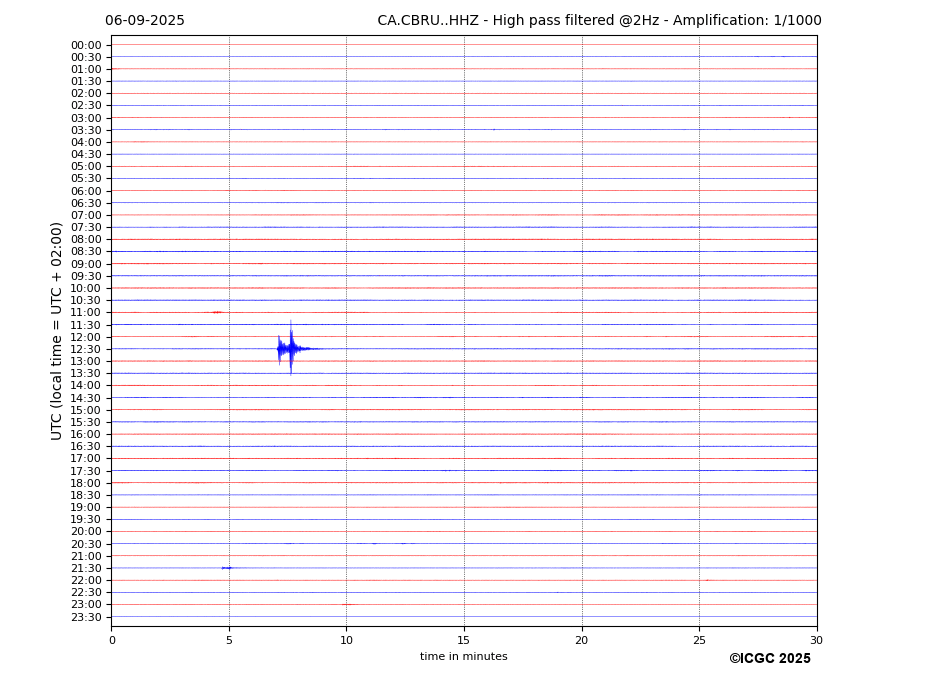The height and width of the screenshot is (696, 927).
Task: Click the 05:30 time row label
Action: pos(86,179)
